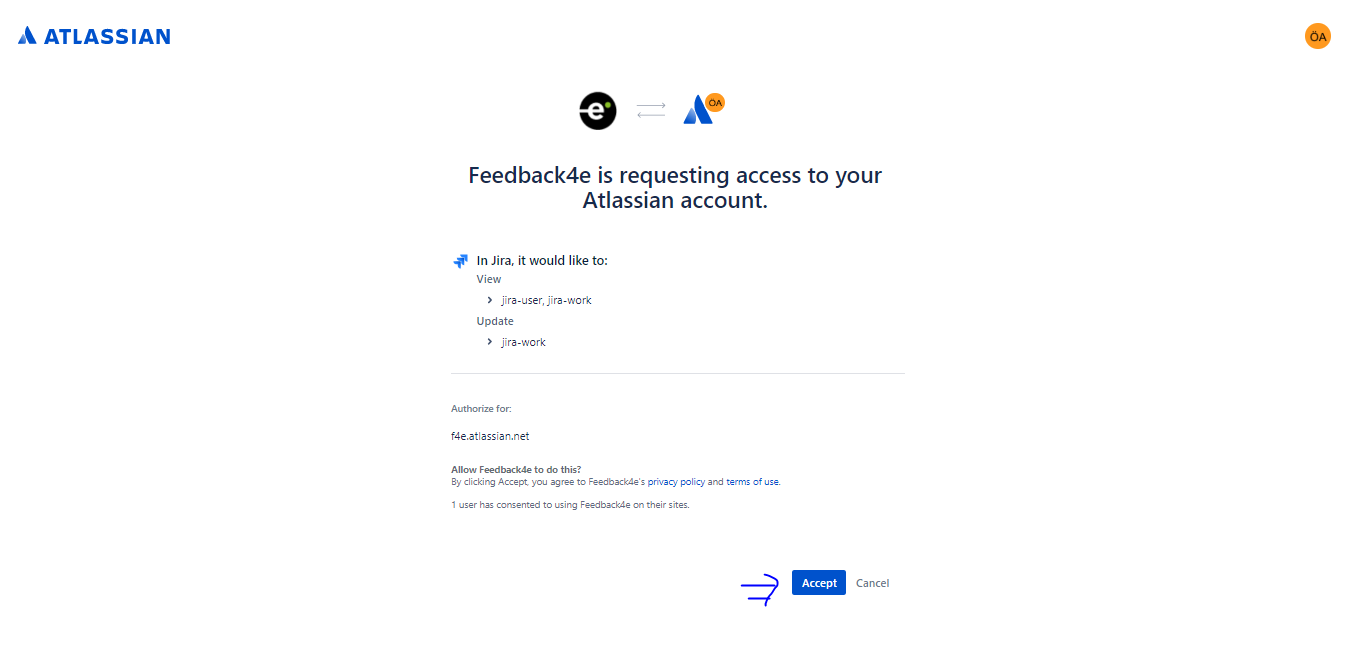Click the Feedback4e access request heading
1347x652 pixels.
pyautogui.click(x=675, y=187)
